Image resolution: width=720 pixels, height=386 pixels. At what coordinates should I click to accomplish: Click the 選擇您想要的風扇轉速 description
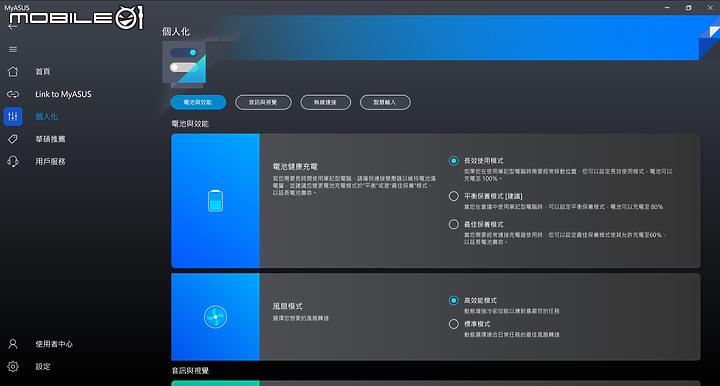pos(301,318)
